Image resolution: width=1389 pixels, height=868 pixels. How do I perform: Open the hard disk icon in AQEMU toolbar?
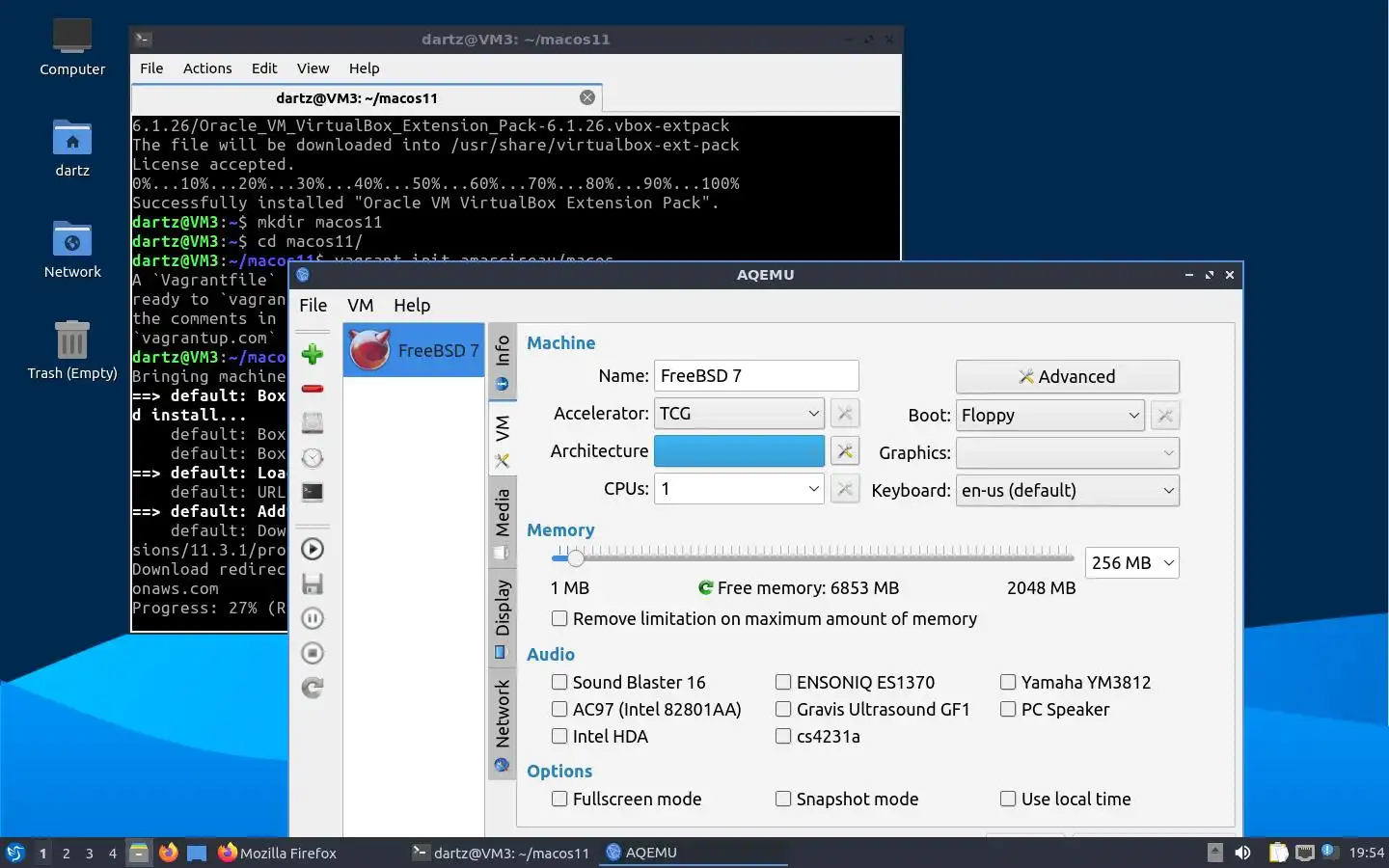(x=312, y=422)
